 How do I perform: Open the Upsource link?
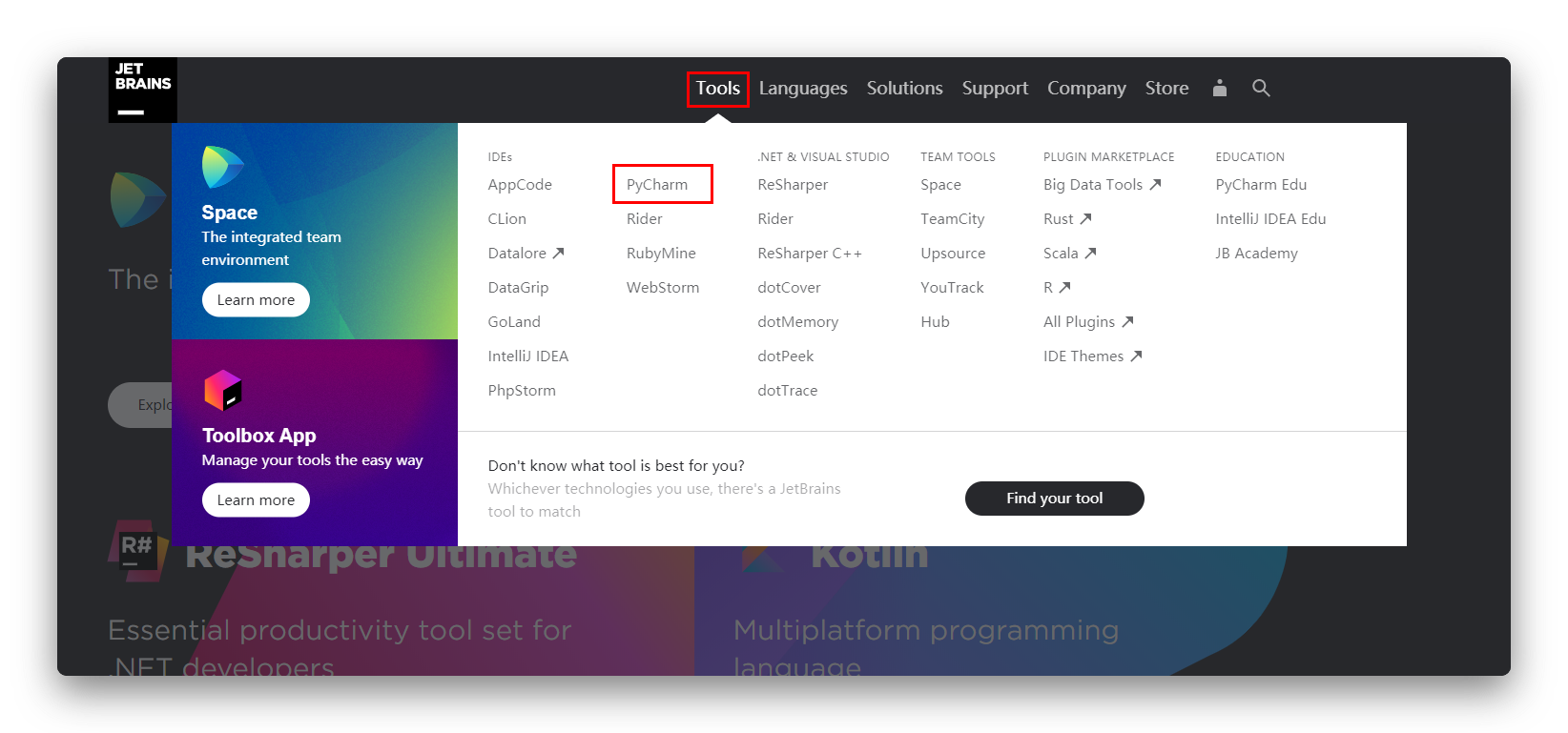click(x=954, y=253)
